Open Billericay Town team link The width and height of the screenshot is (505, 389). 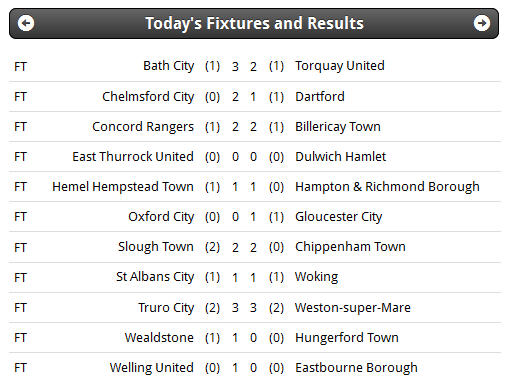(x=338, y=127)
